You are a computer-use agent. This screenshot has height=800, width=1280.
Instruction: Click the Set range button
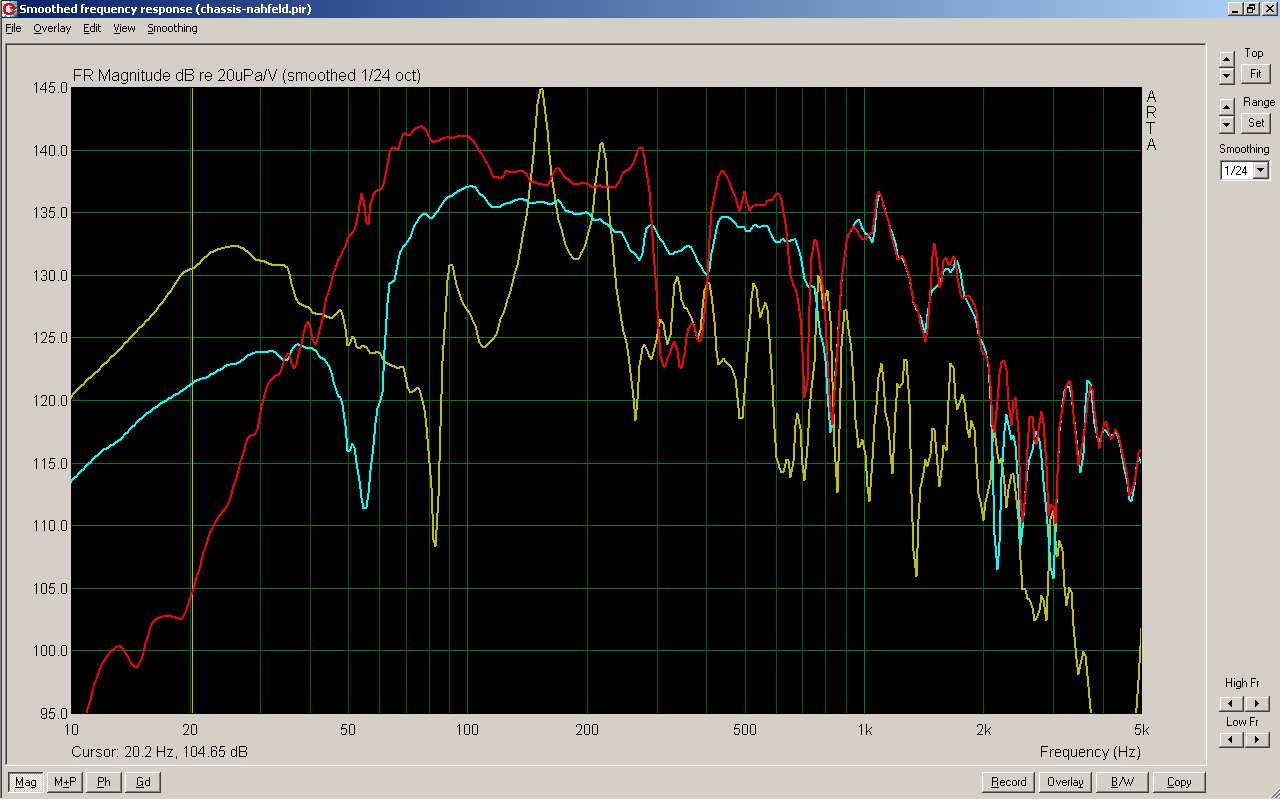[x=1255, y=123]
